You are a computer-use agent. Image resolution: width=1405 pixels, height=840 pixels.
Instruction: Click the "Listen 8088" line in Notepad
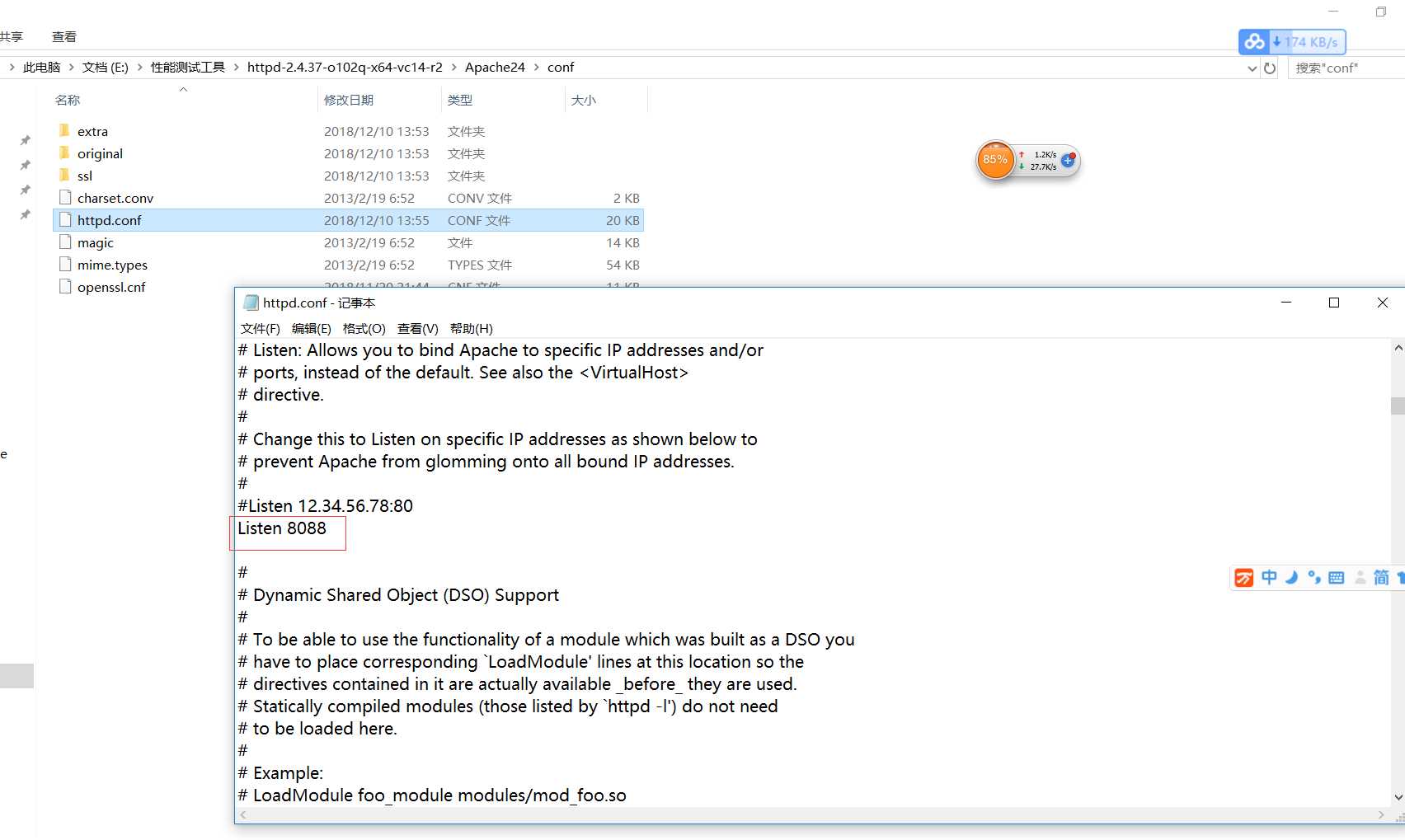[x=282, y=528]
